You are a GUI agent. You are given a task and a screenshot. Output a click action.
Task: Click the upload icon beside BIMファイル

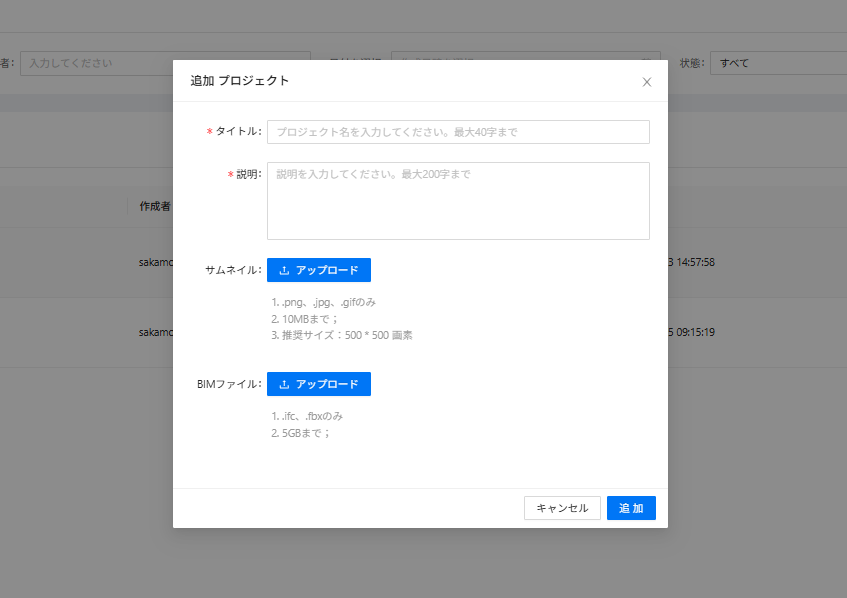coord(284,384)
